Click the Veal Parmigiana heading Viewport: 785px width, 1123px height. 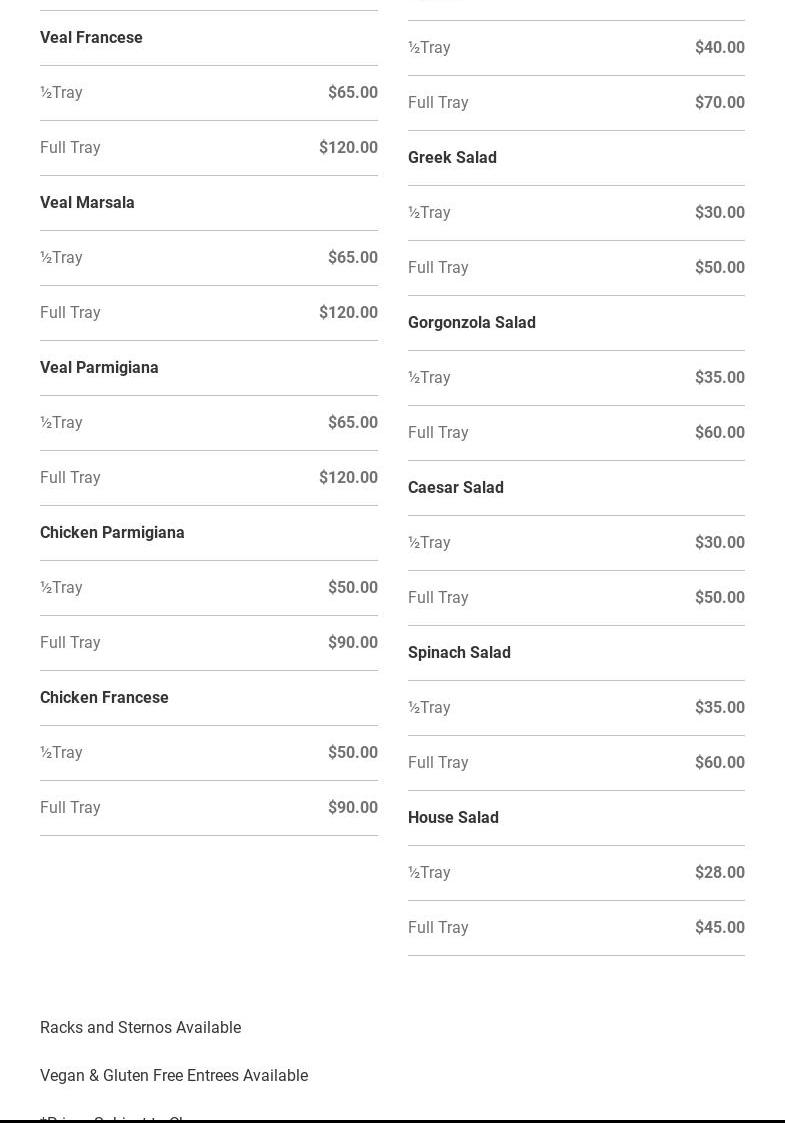99,368
